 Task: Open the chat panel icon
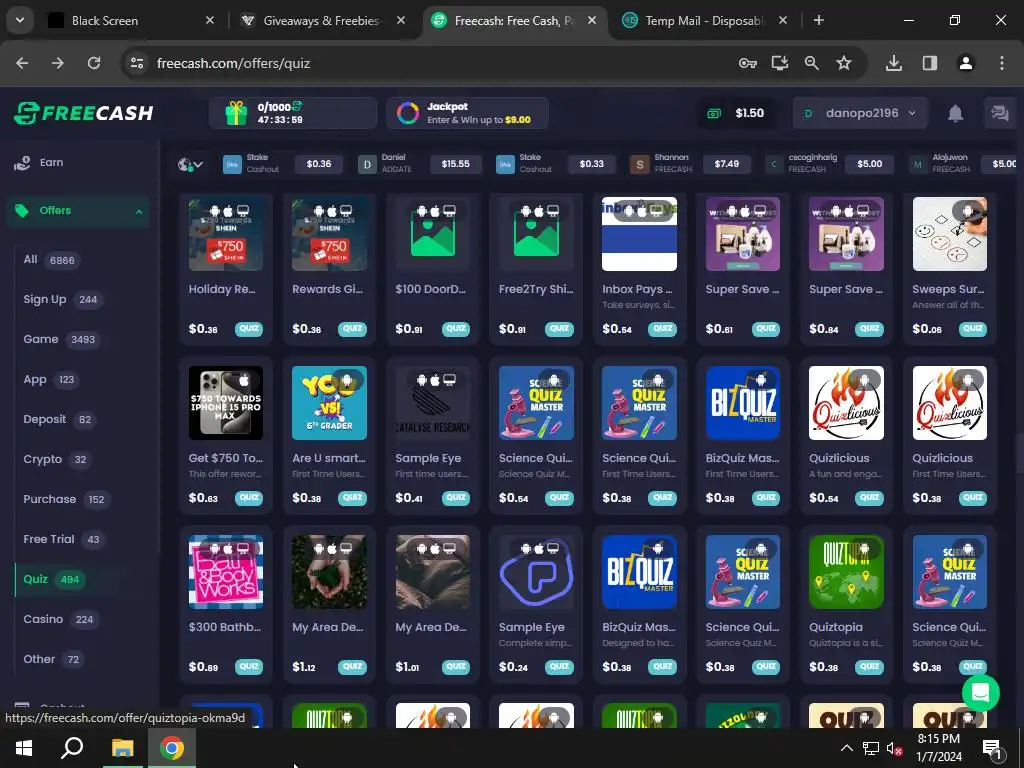click(x=999, y=113)
